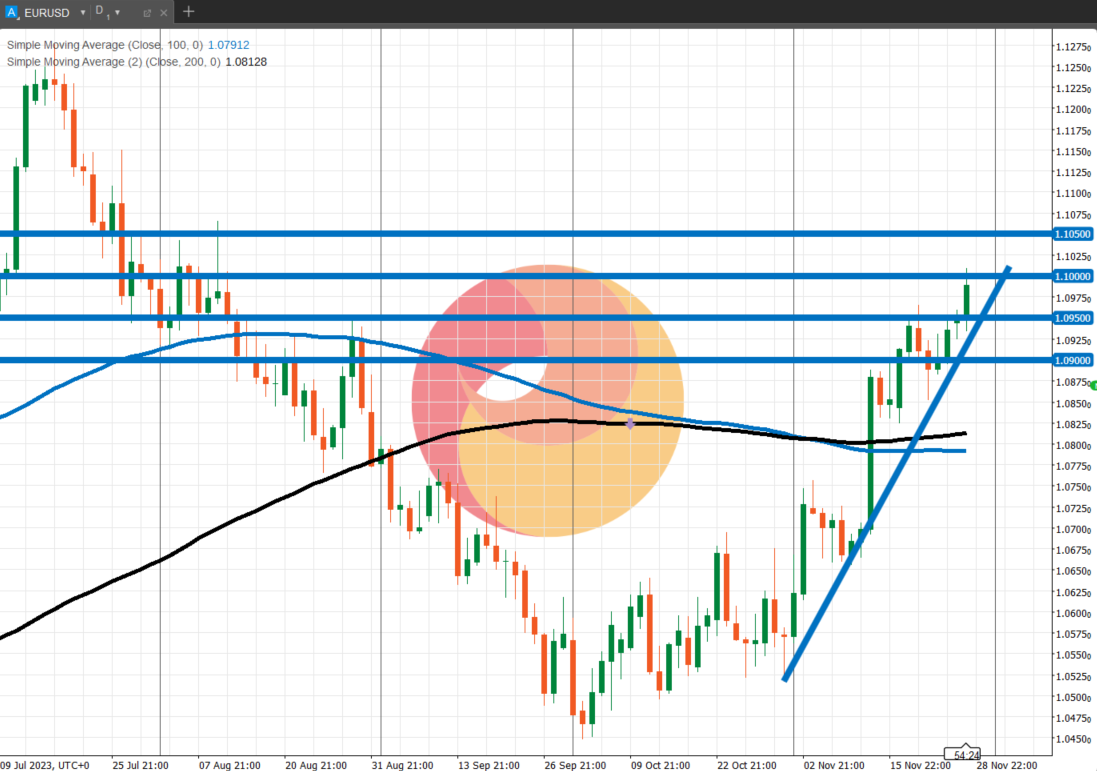The image size is (1097, 771).
Task: Select the Simple Moving Average (Close, 100, 0) label
Action: (105, 45)
